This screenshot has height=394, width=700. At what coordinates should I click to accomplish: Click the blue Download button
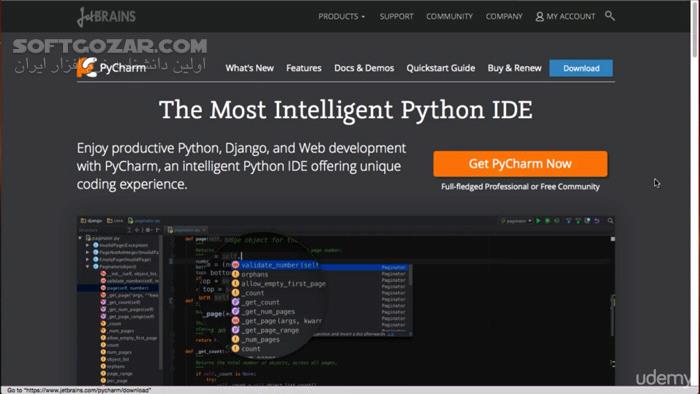coord(581,68)
